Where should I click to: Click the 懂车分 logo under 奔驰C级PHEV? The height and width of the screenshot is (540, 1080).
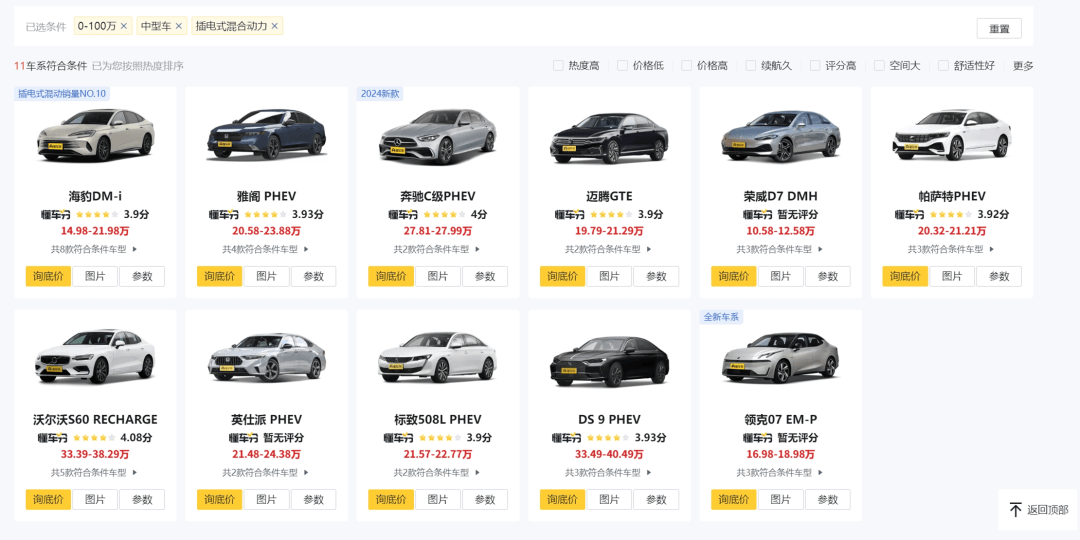pyautogui.click(x=402, y=214)
